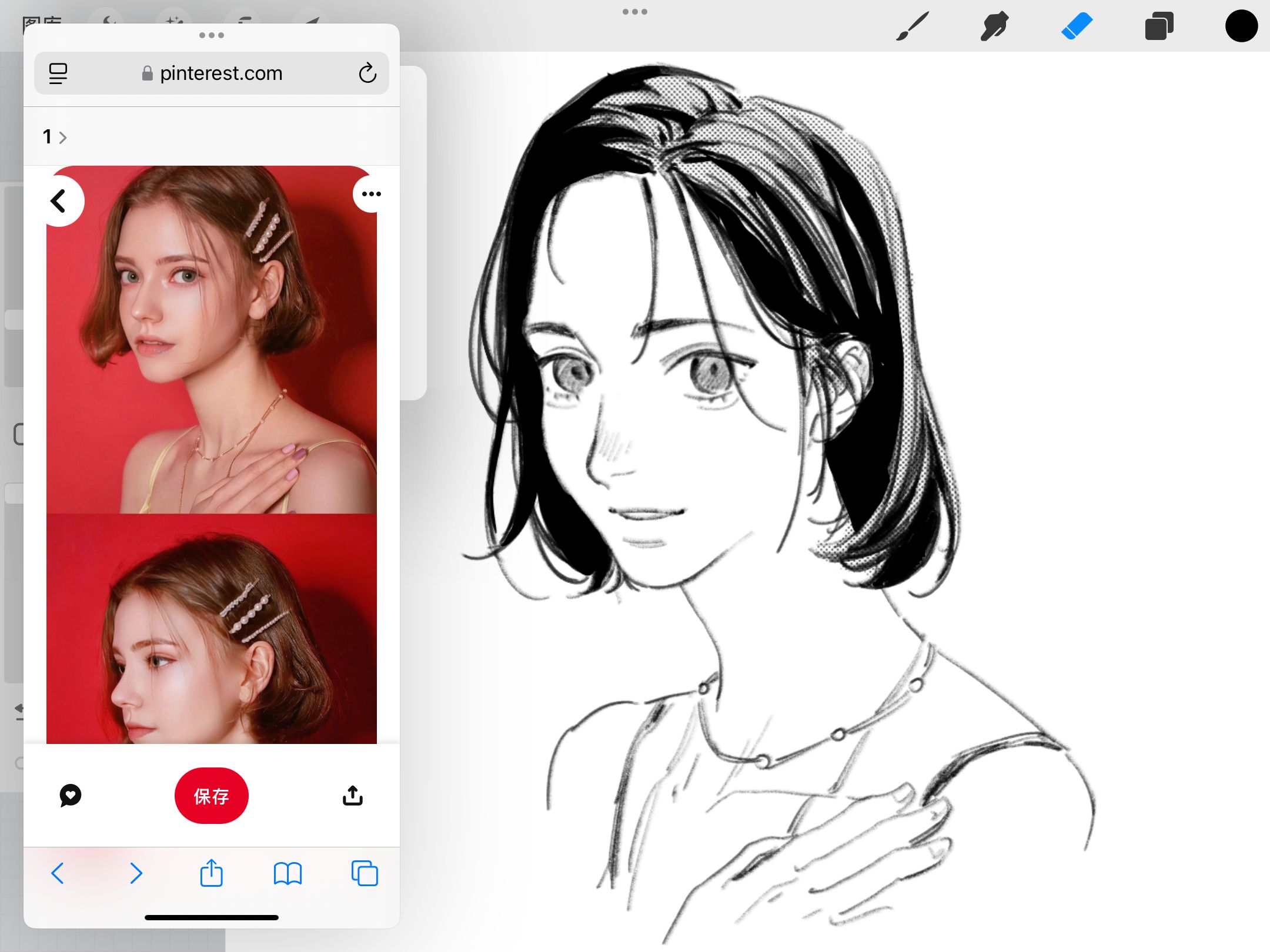Open the slide-over window three-dot handle
This screenshot has height=952, width=1270.
[x=212, y=35]
